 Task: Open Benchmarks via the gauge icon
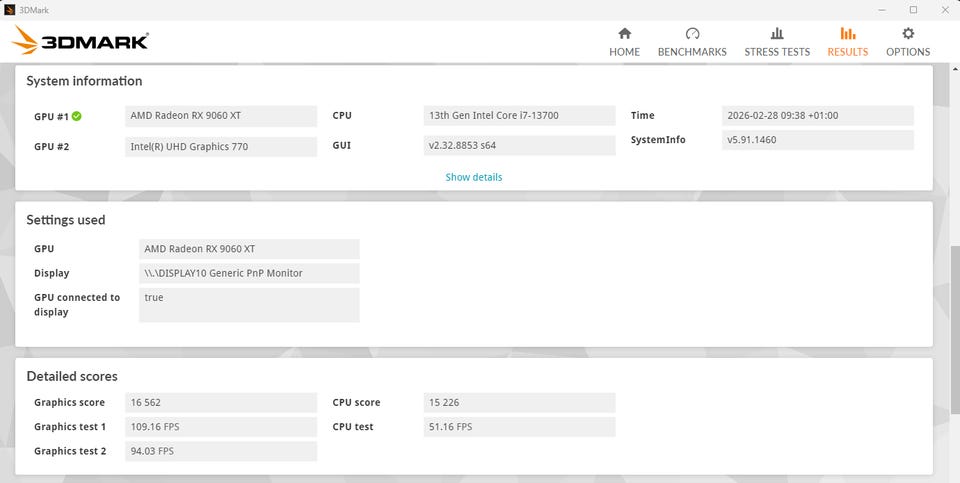692,33
